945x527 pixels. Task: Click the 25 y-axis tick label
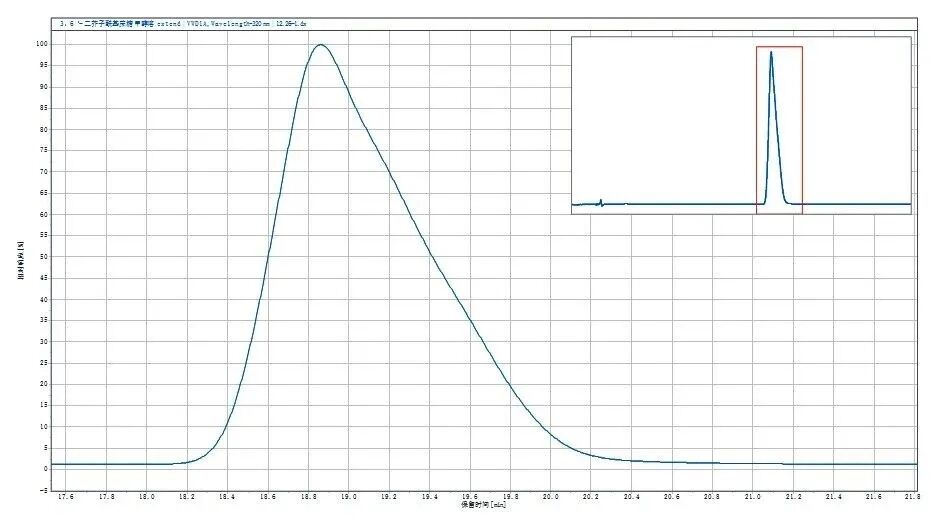coord(43,363)
